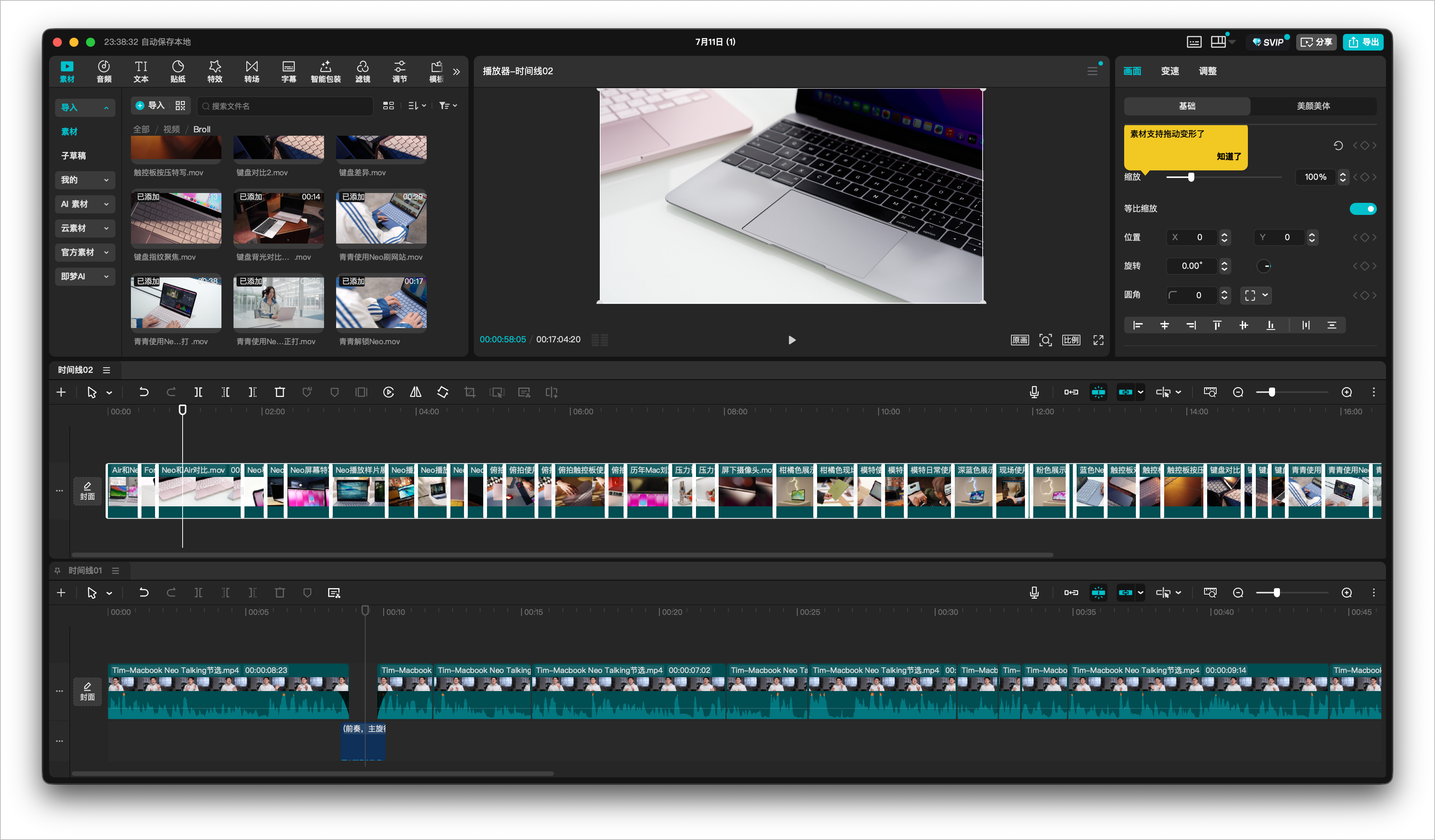Image resolution: width=1435 pixels, height=840 pixels.
Task: Adjust the 缩放 scale slider handle
Action: tap(1191, 177)
